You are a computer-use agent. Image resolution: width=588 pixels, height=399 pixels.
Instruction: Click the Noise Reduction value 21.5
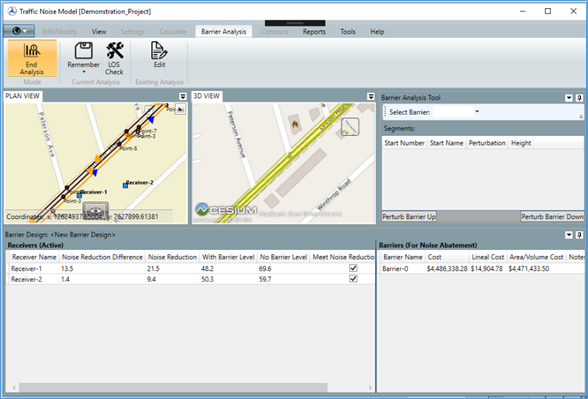tap(153, 268)
